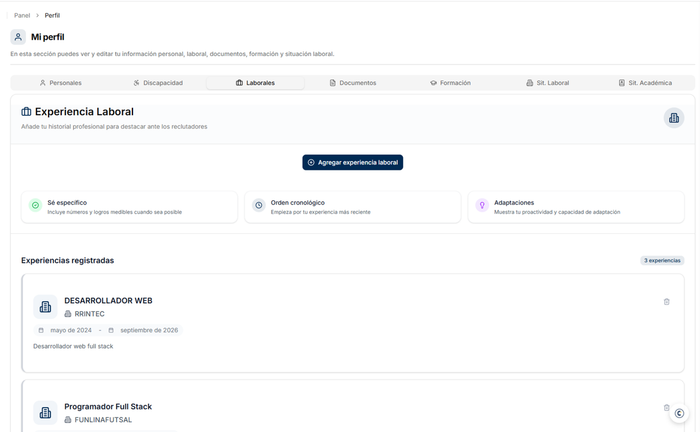The image size is (700, 432).
Task: Click the DESARROLLADOR WEB company building icon
Action: click(45, 307)
